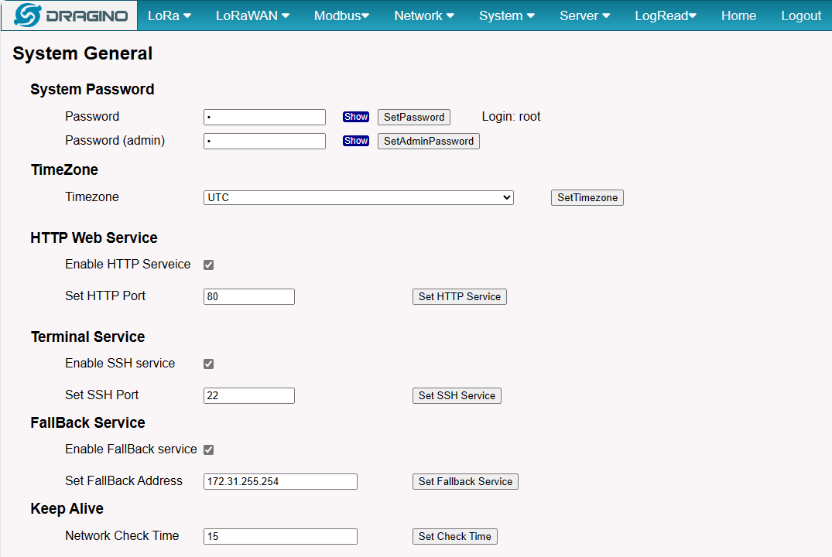Click the SSH Port field
832x557 pixels.
click(249, 395)
